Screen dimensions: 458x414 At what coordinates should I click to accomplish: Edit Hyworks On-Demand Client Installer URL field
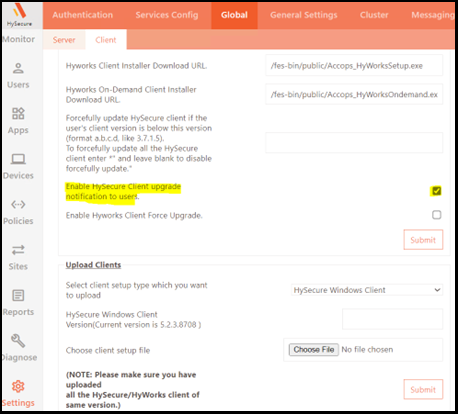[x=354, y=94]
